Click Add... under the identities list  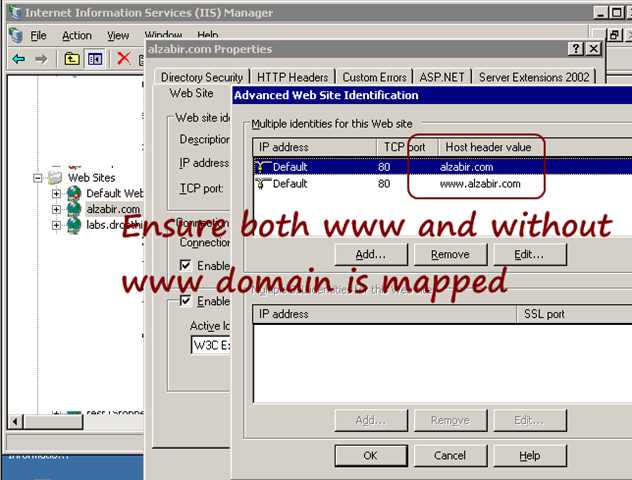[371, 254]
